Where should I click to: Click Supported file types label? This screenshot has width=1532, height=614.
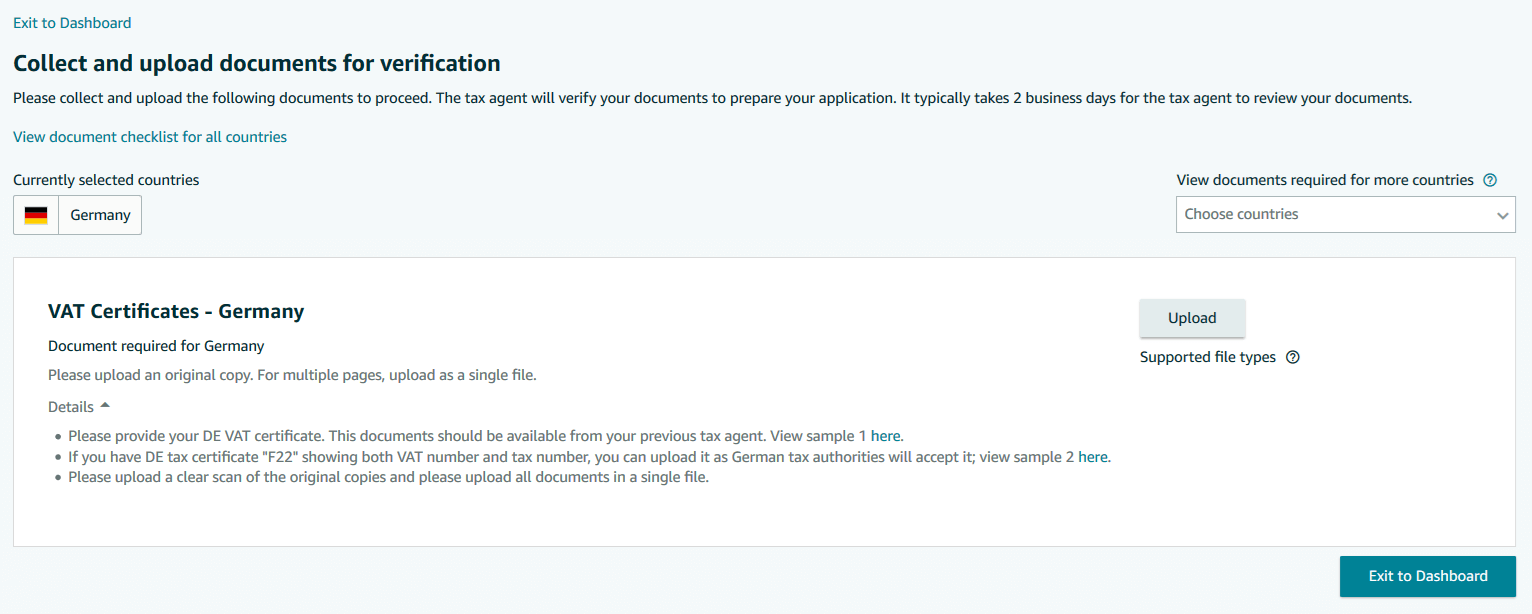pos(1208,357)
